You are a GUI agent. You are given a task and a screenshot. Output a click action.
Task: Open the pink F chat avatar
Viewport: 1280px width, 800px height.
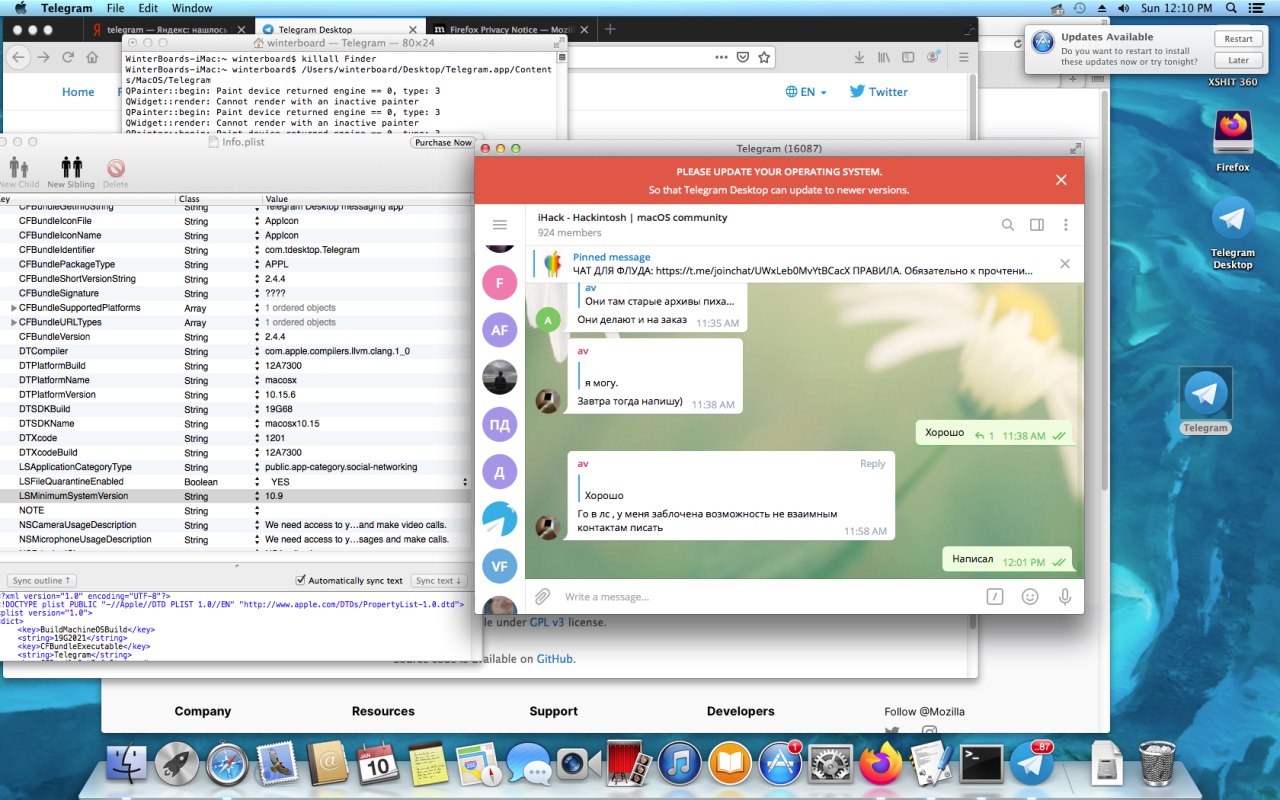tap(500, 283)
